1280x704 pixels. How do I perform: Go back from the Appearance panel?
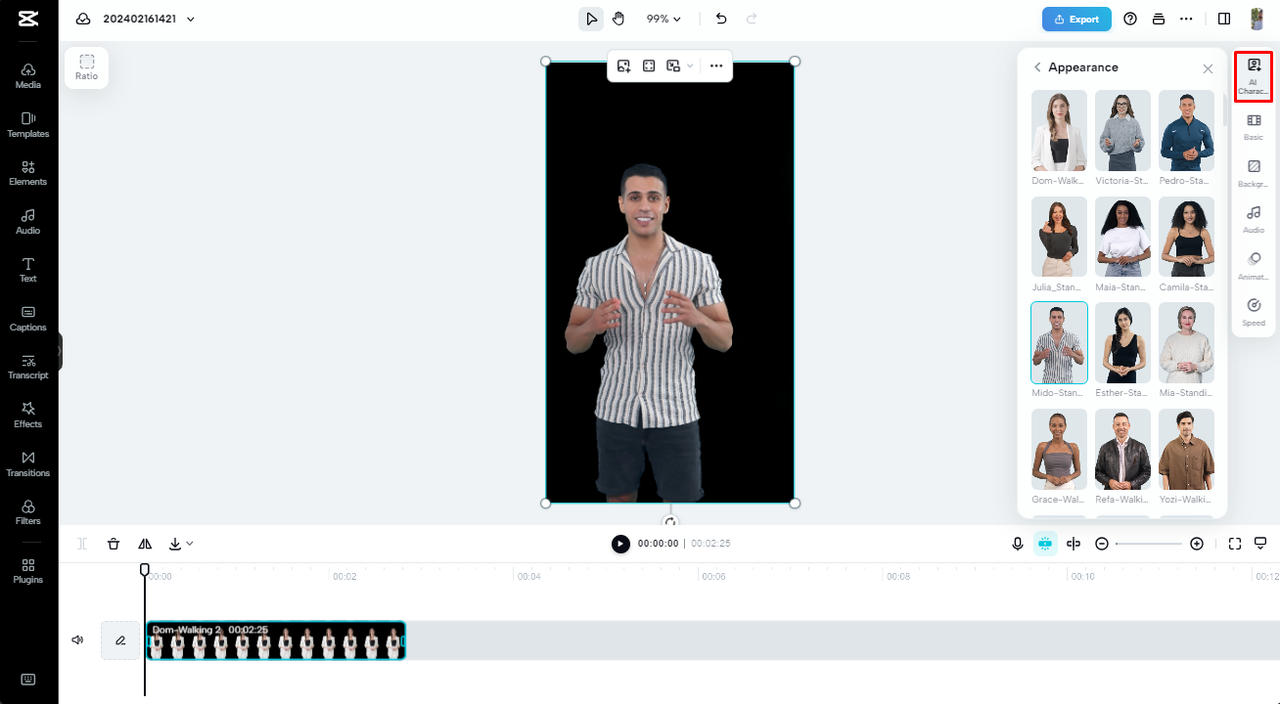pos(1037,68)
